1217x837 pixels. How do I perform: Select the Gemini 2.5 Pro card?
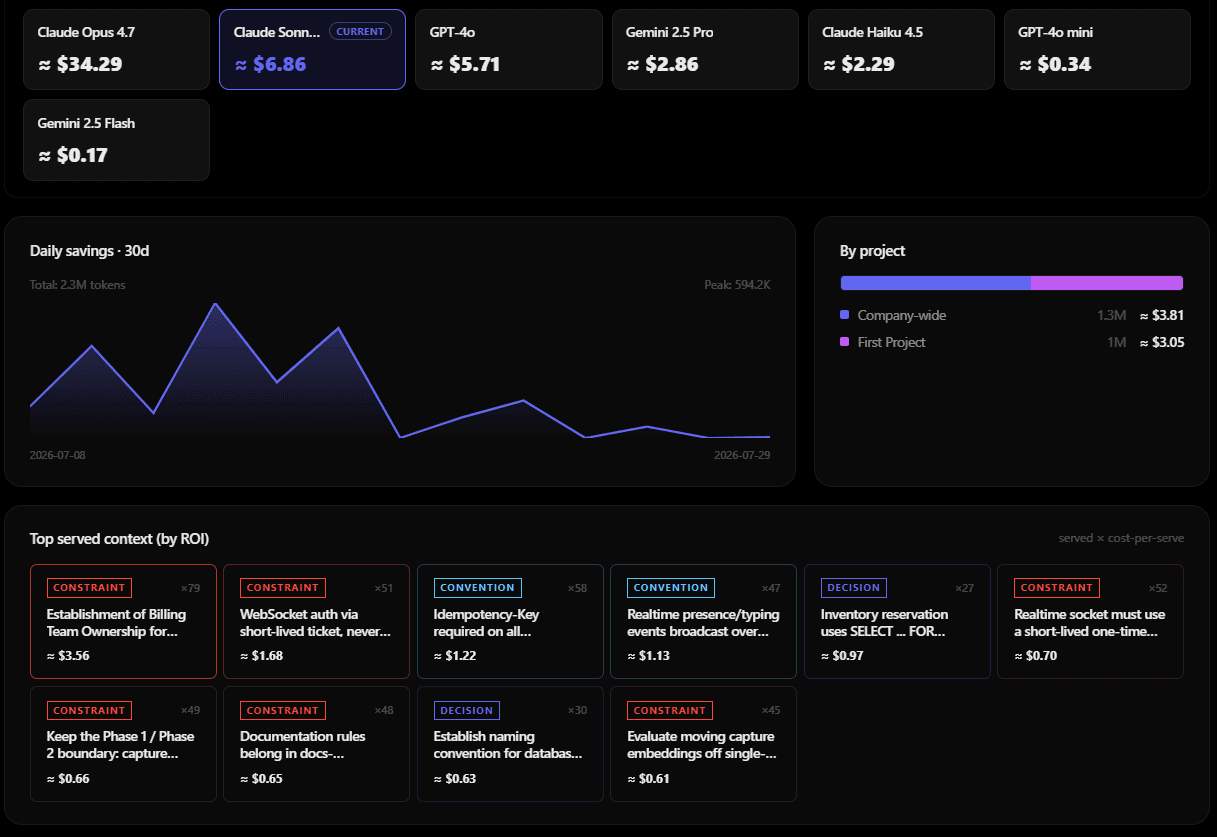coord(705,50)
